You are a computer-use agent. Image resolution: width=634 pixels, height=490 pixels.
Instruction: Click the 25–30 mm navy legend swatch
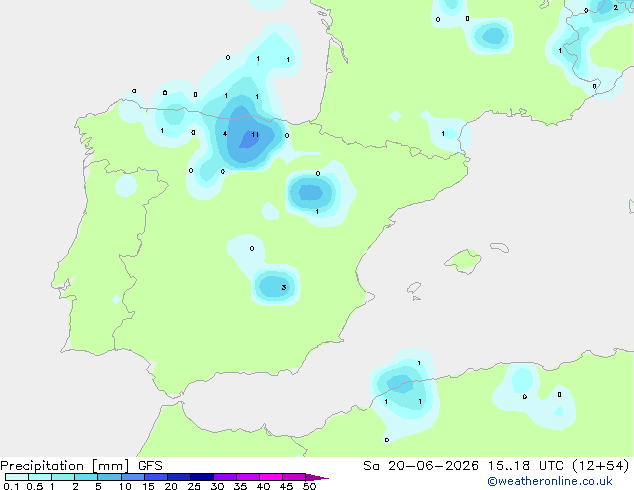(x=202, y=477)
